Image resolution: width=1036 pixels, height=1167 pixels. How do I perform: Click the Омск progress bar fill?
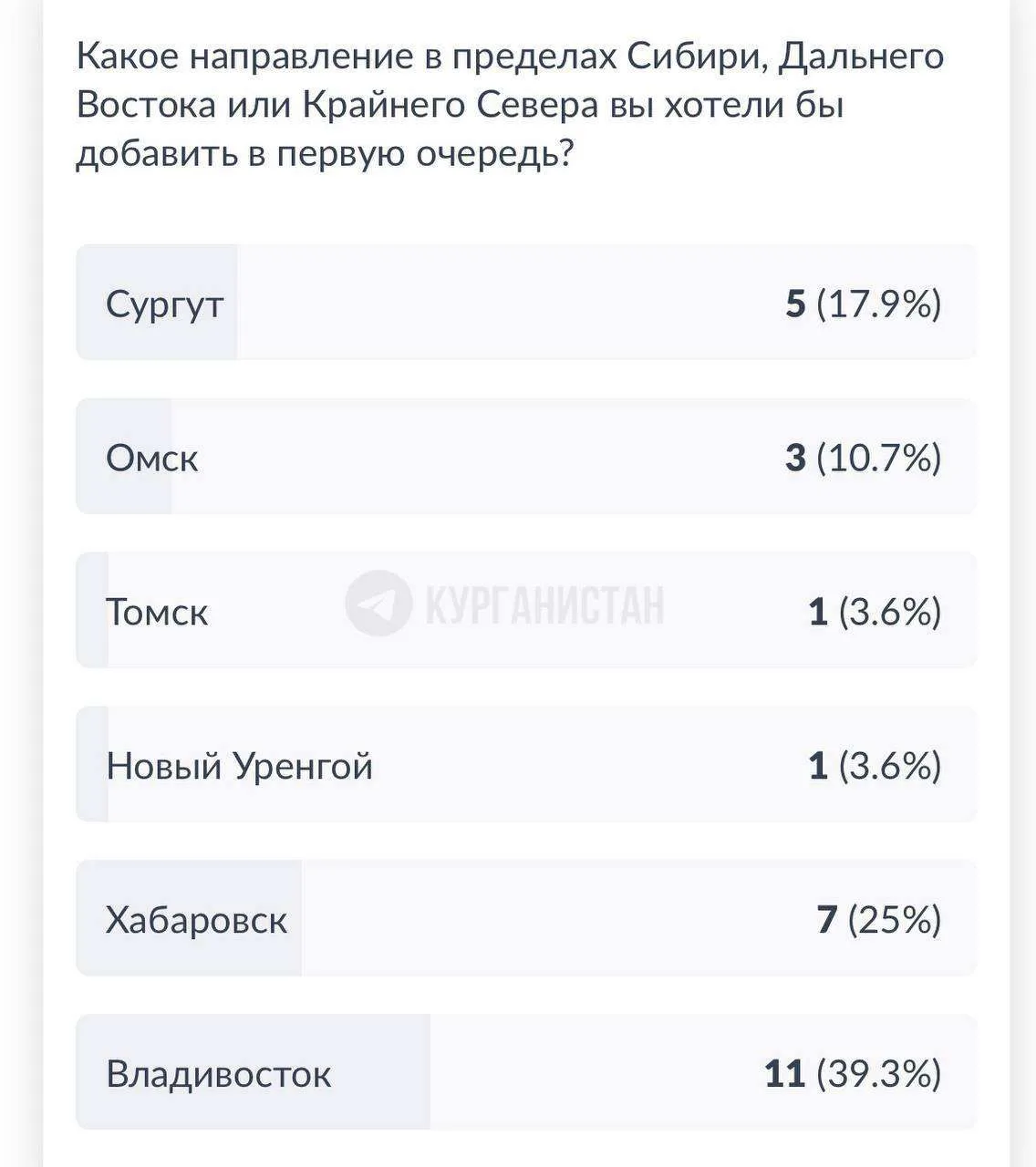tap(124, 457)
